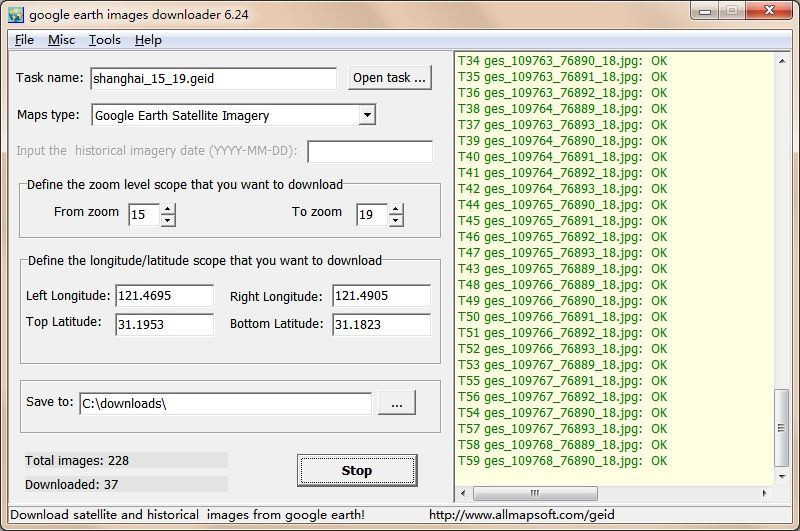
Task: Select log line T57 ges_109767_76893_18.jpg
Action: click(562, 428)
